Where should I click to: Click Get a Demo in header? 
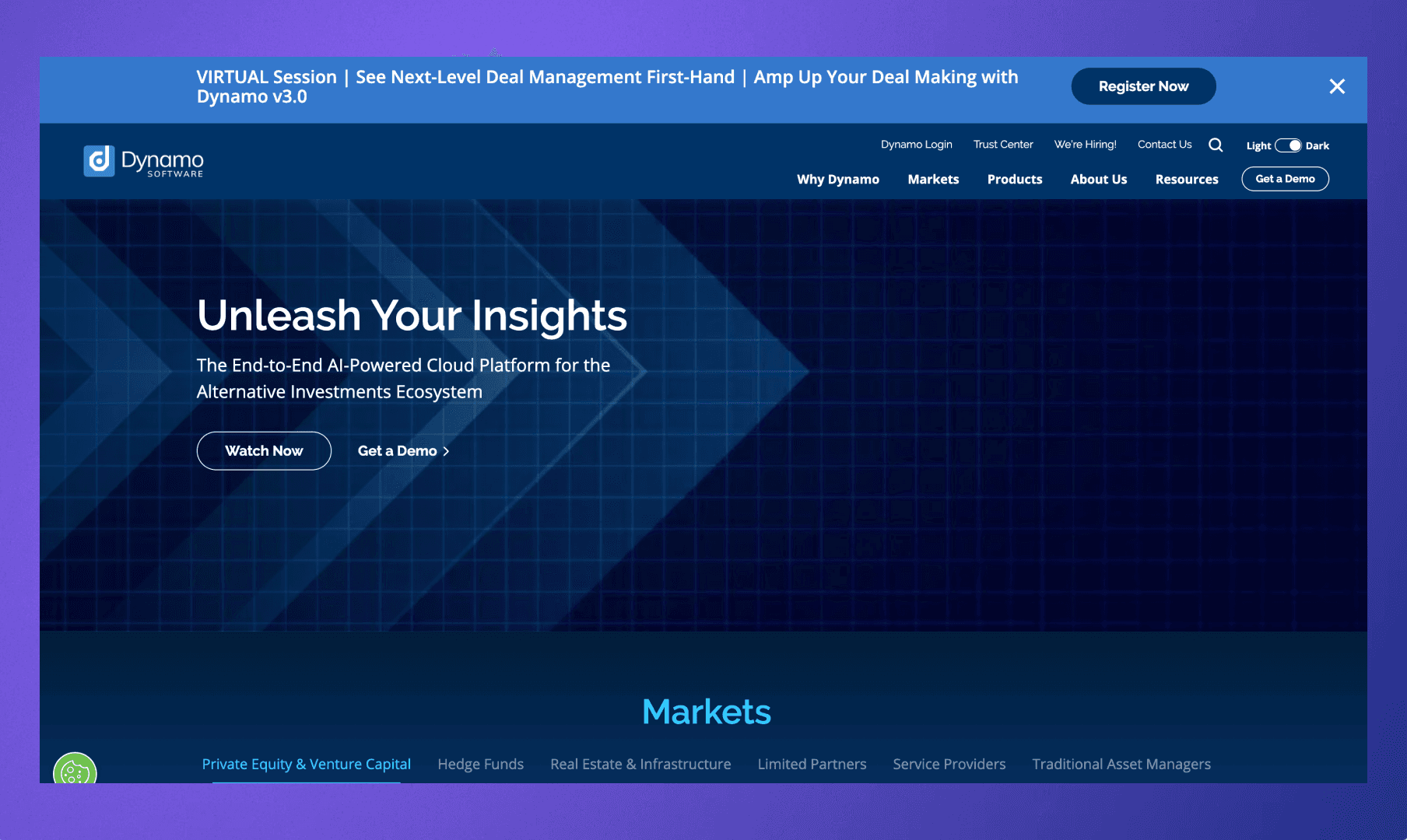point(1285,179)
